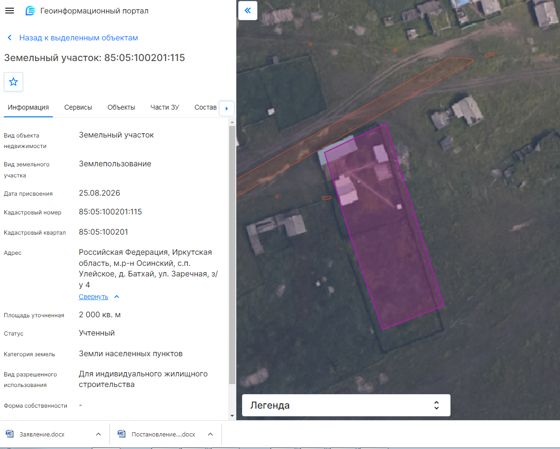Expand the Легенда dropdown
Screen dimensions: 560x449
coord(346,405)
